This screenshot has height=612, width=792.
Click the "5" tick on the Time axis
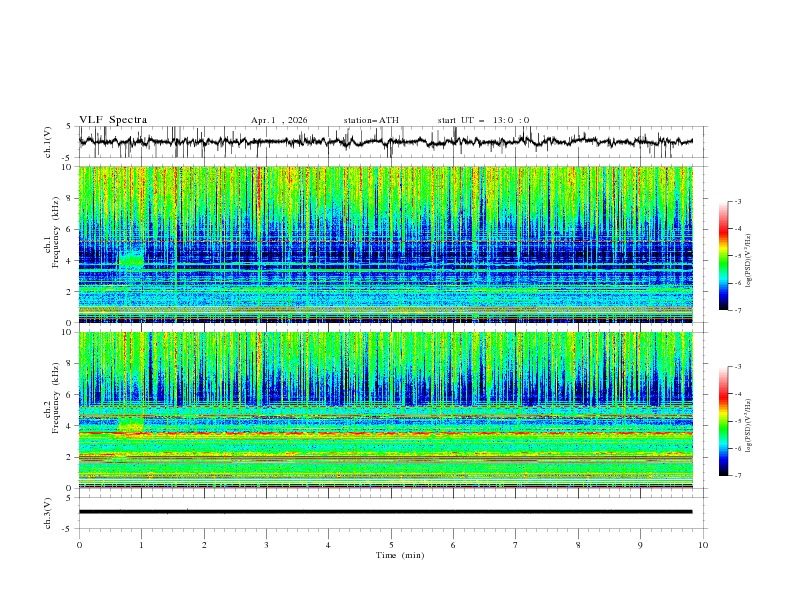391,545
